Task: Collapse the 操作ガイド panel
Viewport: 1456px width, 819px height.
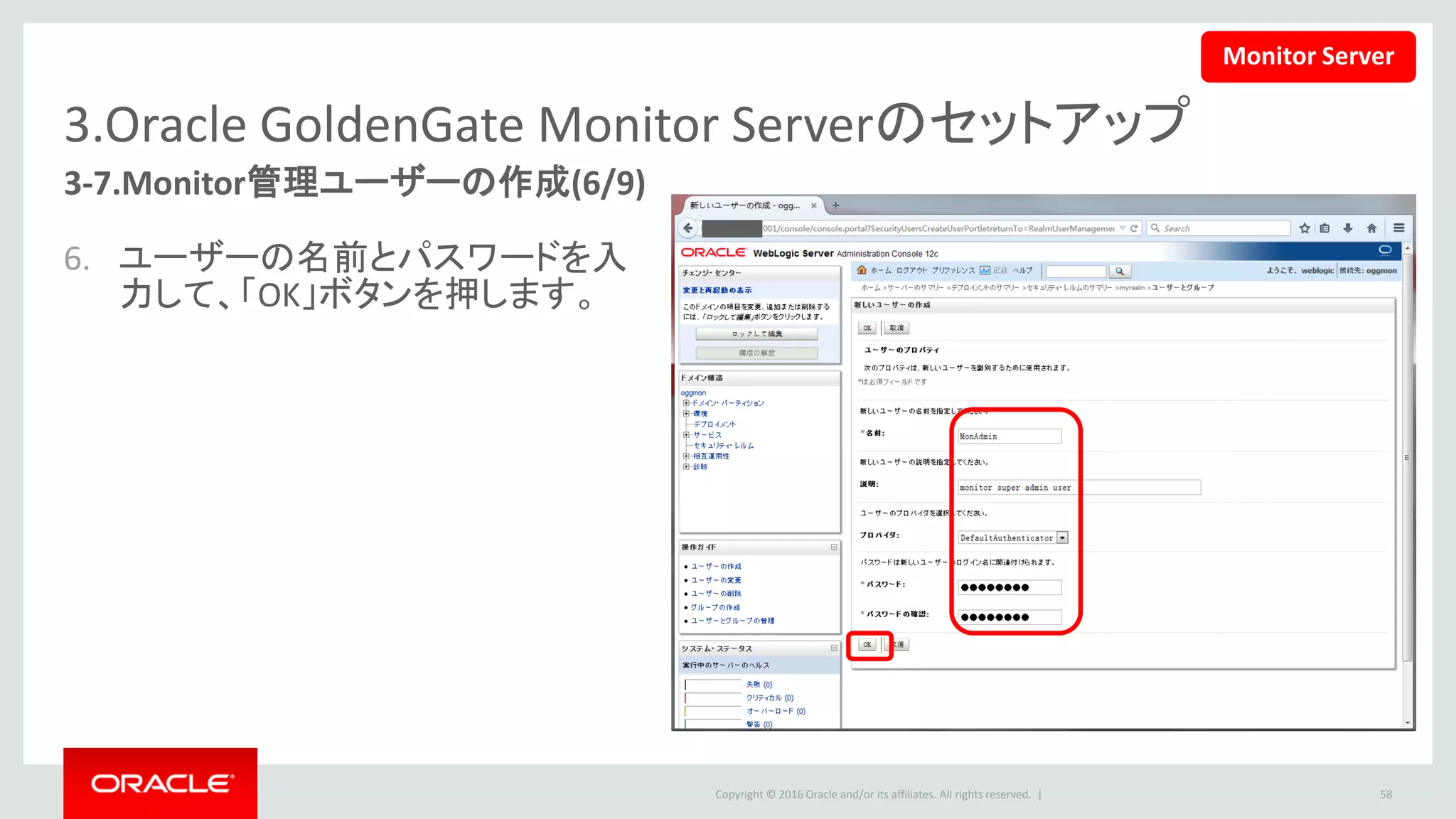Action: coord(834,547)
